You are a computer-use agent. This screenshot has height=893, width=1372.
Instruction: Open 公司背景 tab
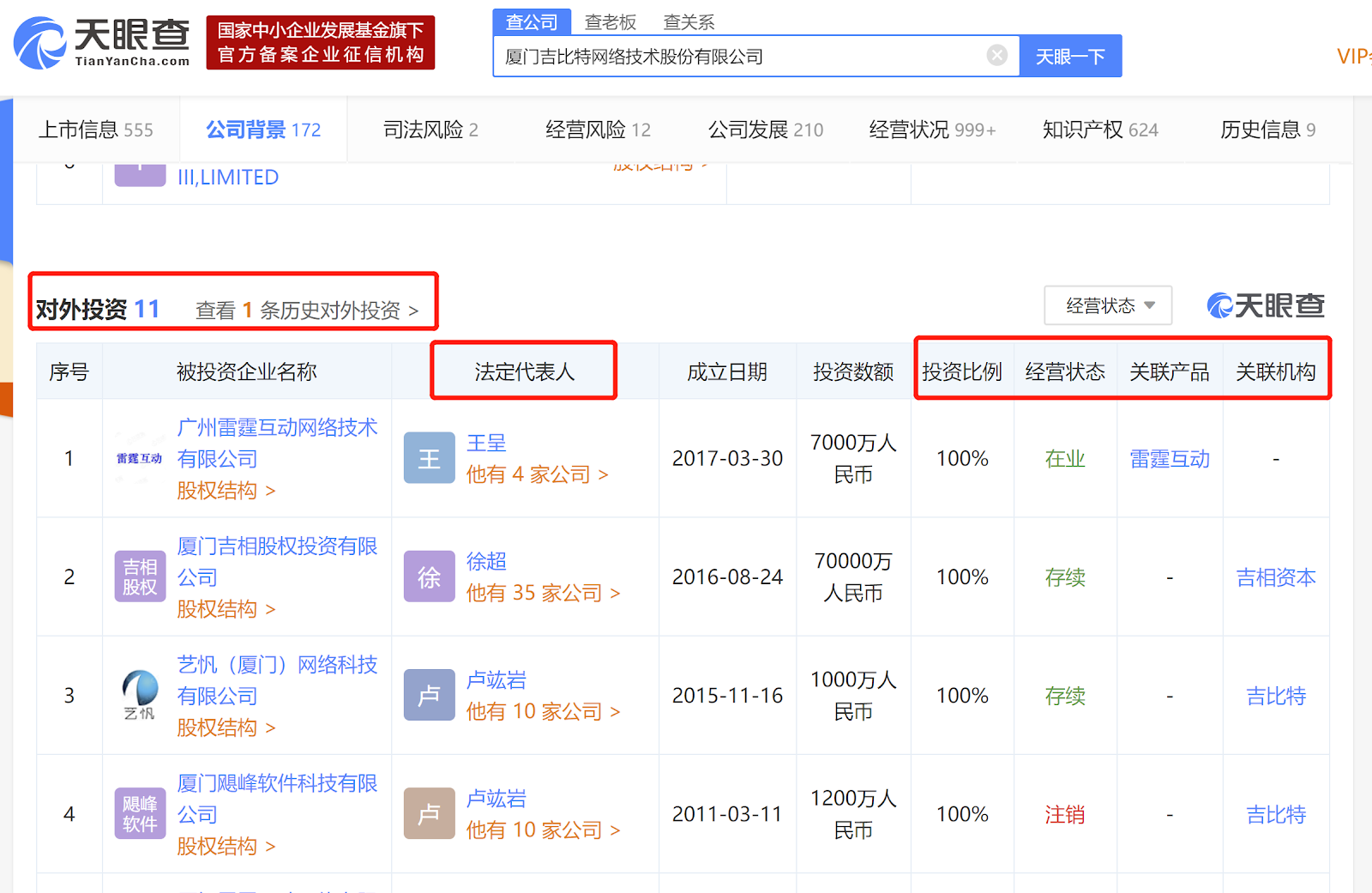[x=263, y=130]
